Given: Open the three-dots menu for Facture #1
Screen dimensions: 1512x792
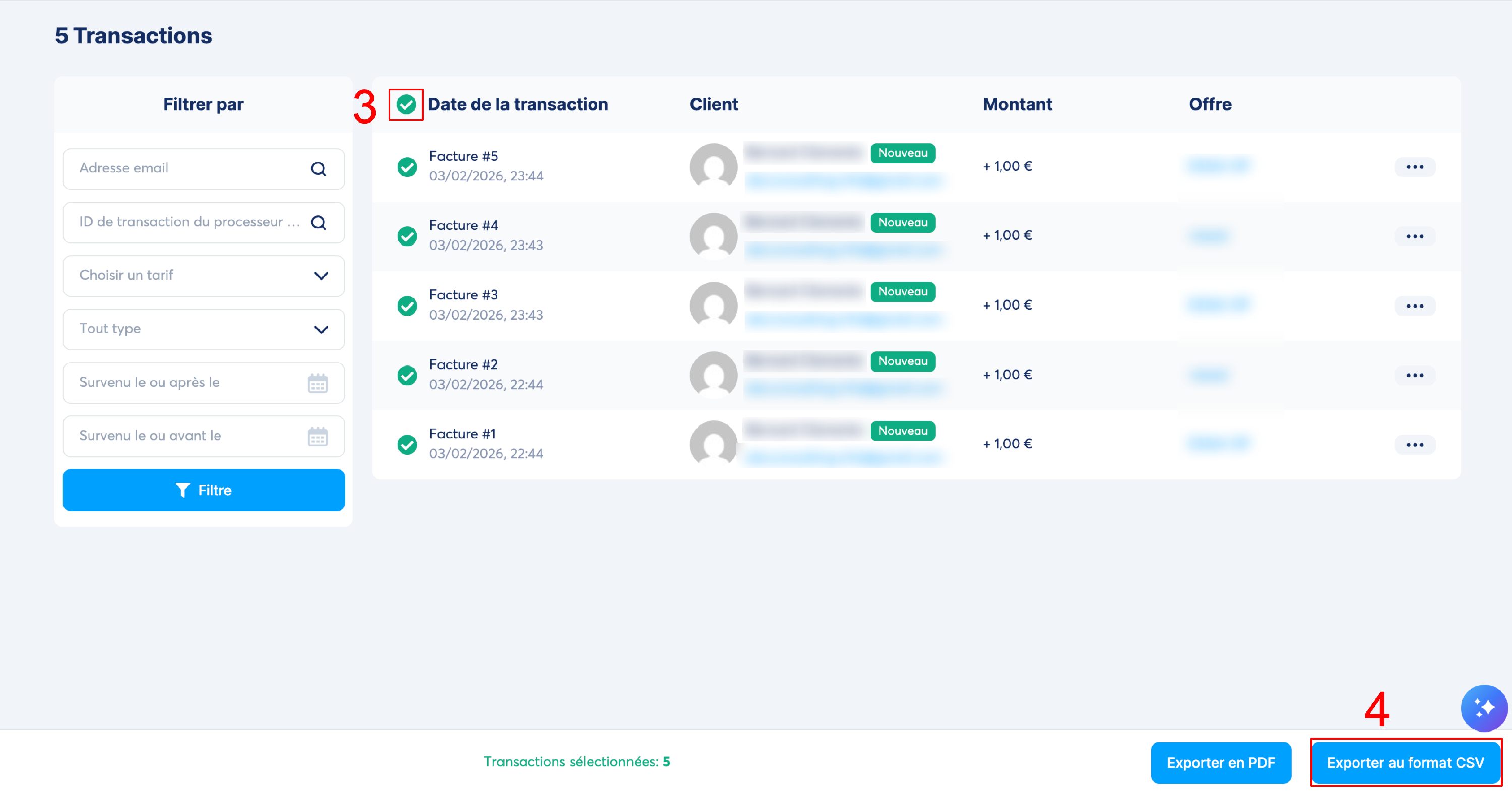Looking at the screenshot, I should point(1414,445).
